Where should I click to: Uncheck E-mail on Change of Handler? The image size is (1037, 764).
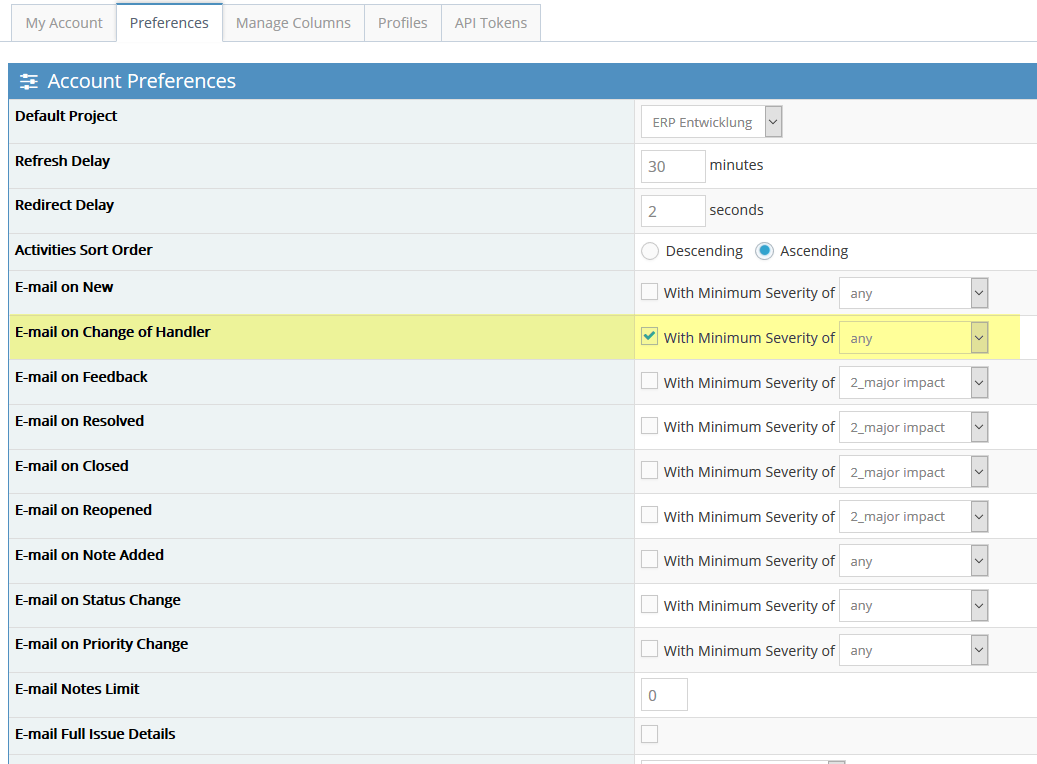(x=650, y=337)
